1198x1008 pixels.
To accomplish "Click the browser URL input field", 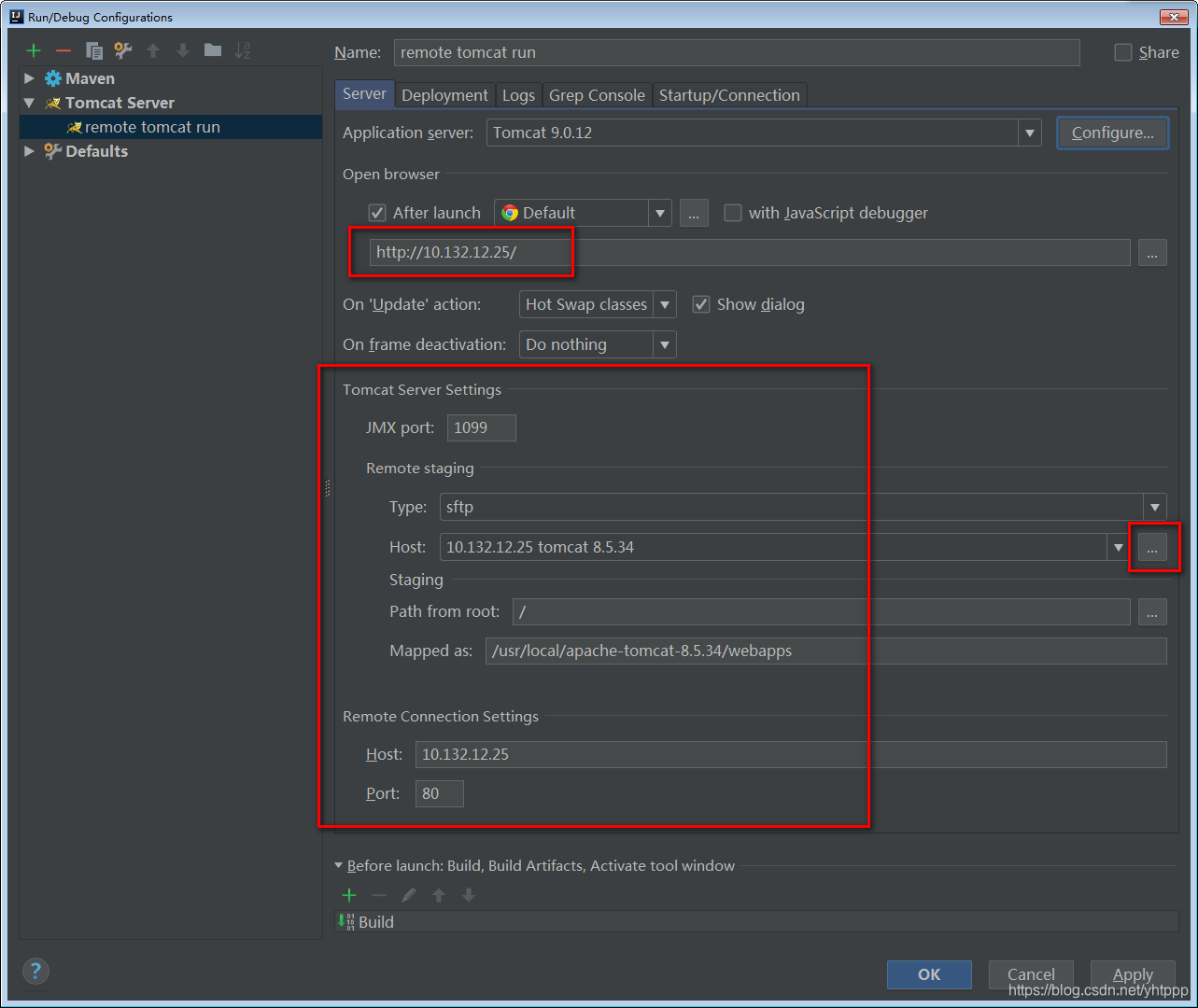I will [750, 252].
